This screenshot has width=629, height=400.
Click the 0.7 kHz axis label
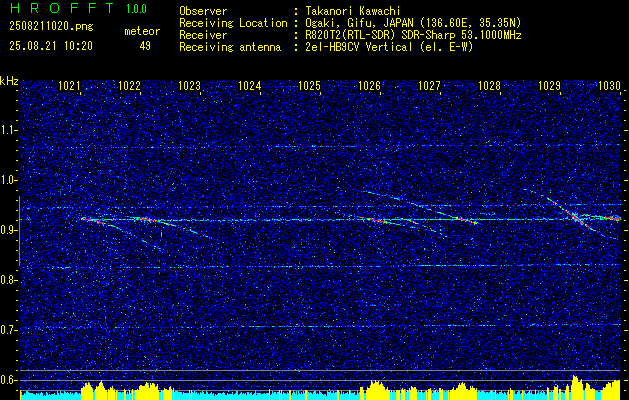tap(8, 330)
